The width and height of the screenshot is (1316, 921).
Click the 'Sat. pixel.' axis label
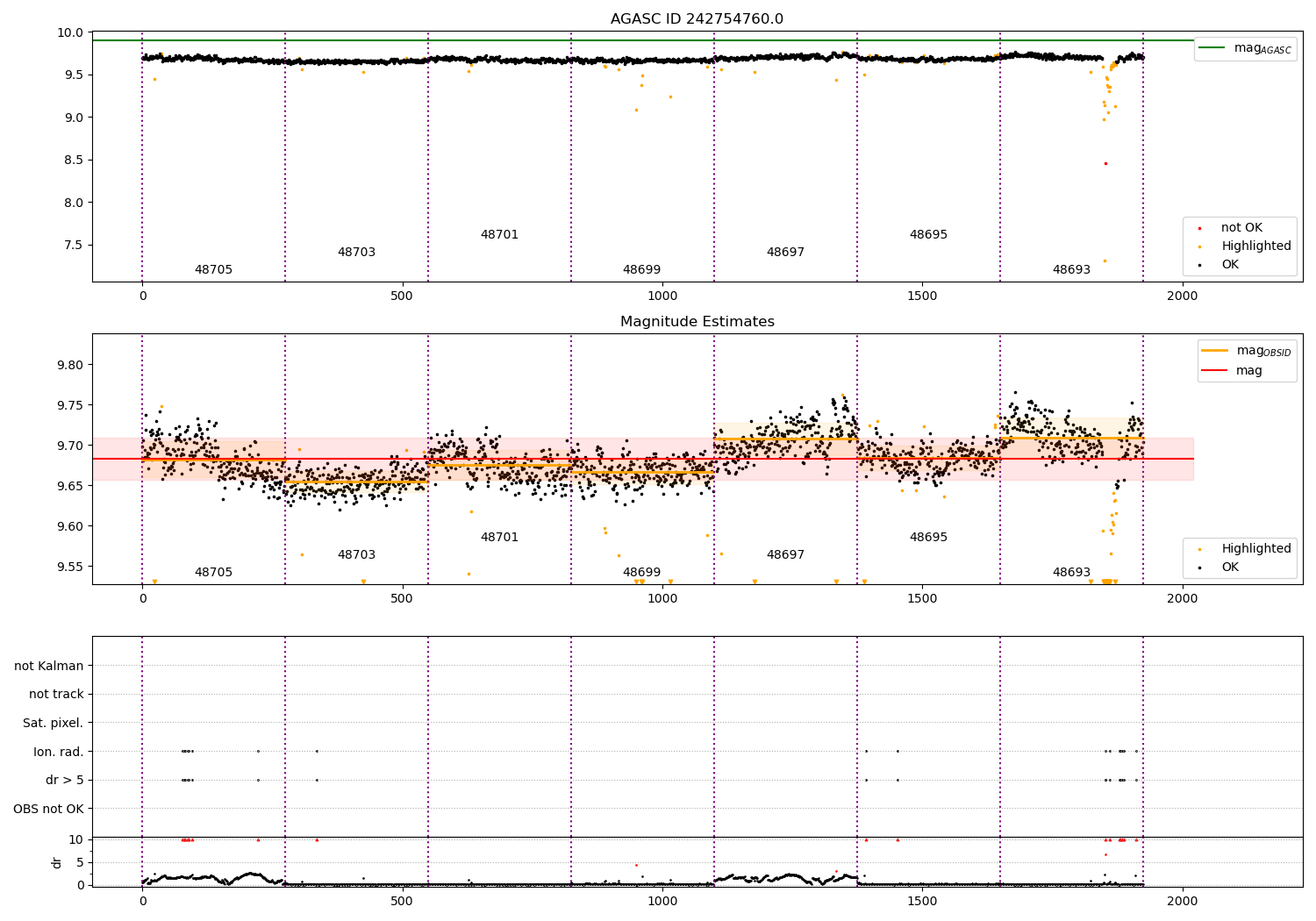point(54,723)
